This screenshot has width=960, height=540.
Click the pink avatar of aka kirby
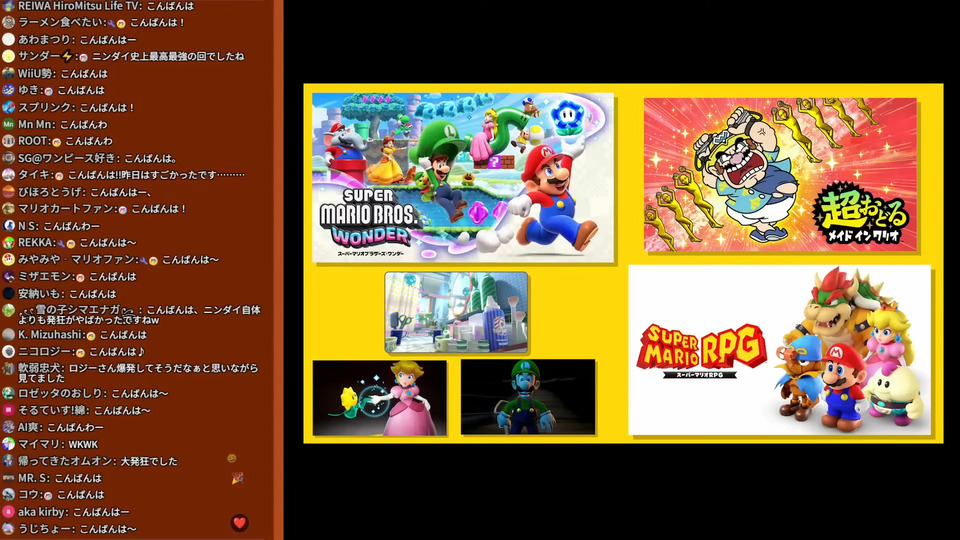[x=8, y=512]
